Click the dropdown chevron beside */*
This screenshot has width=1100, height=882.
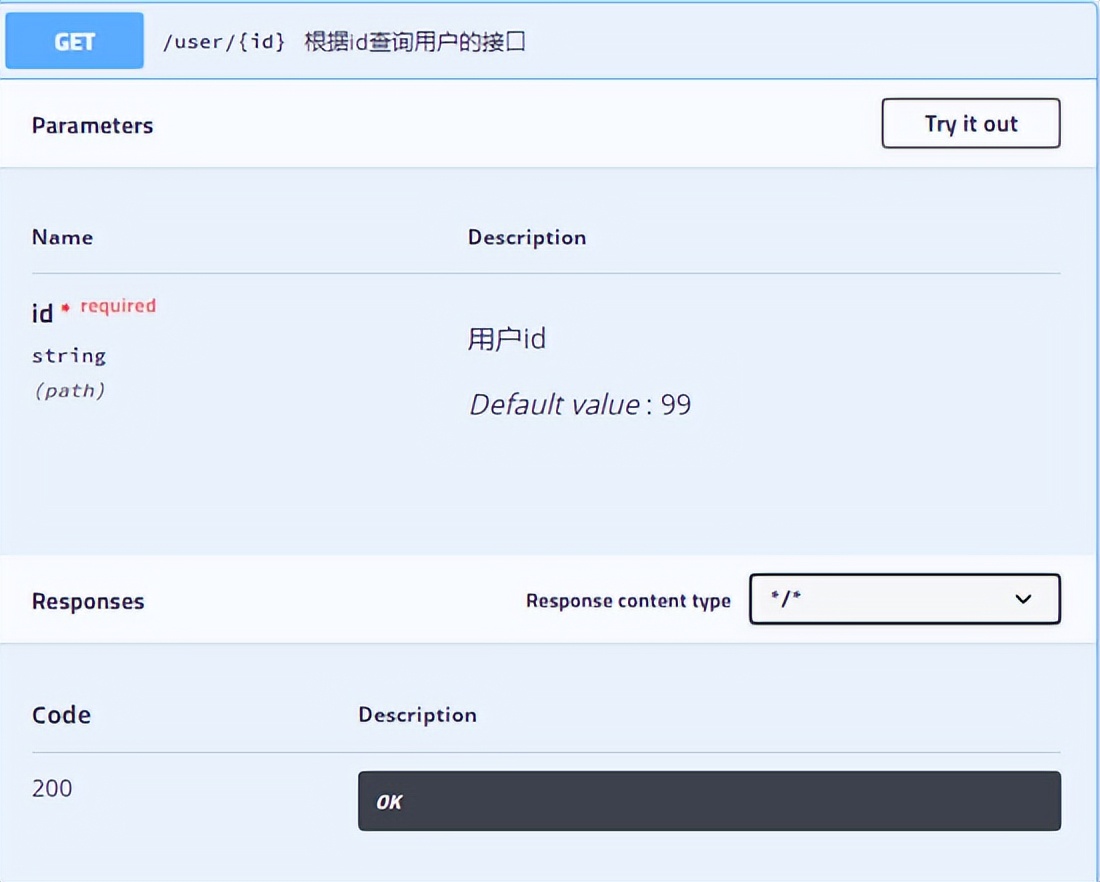[x=1022, y=598]
